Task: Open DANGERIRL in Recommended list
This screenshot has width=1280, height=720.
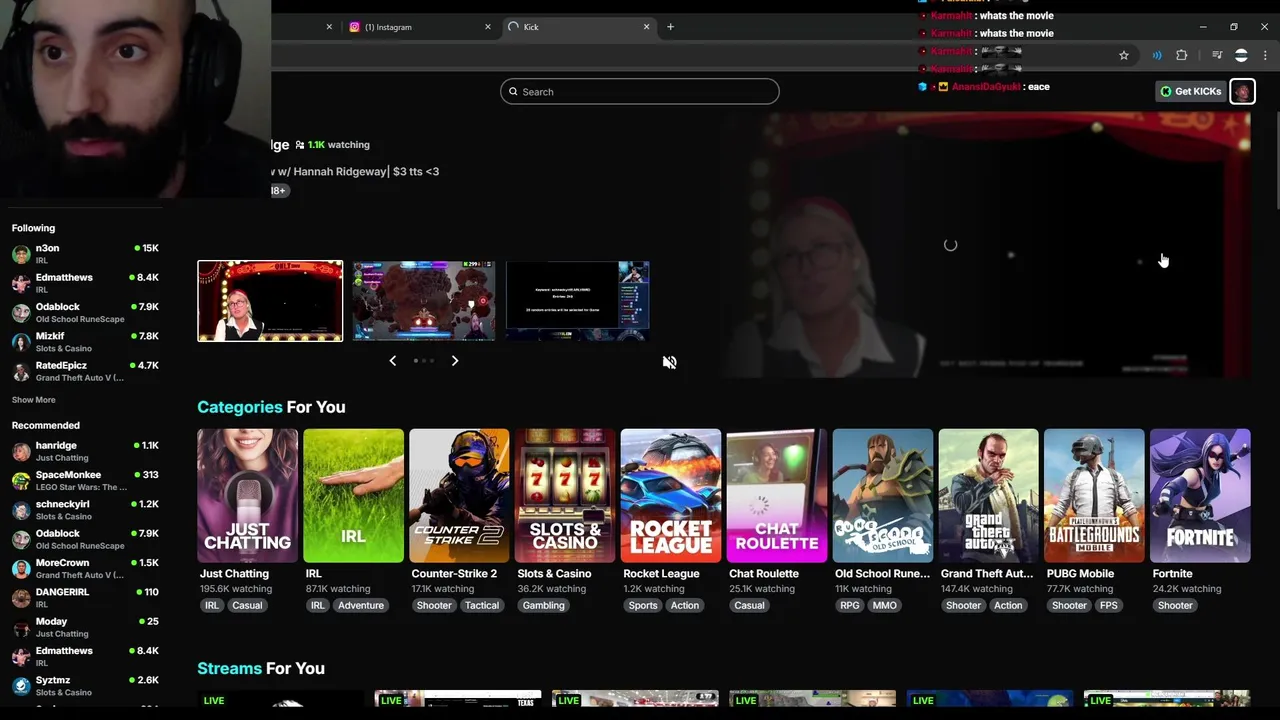Action: click(x=85, y=598)
